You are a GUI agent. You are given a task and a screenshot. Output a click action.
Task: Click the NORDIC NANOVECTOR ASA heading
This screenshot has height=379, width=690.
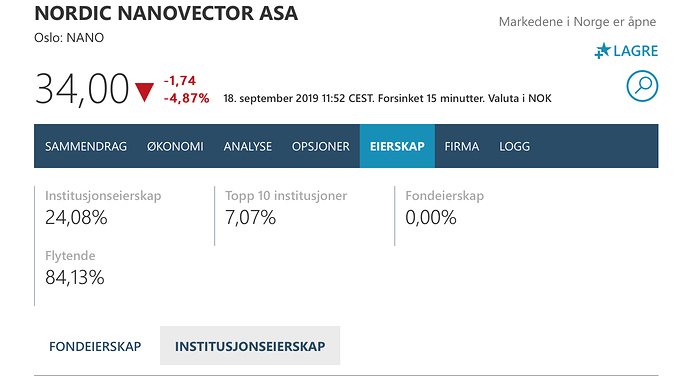tap(166, 13)
